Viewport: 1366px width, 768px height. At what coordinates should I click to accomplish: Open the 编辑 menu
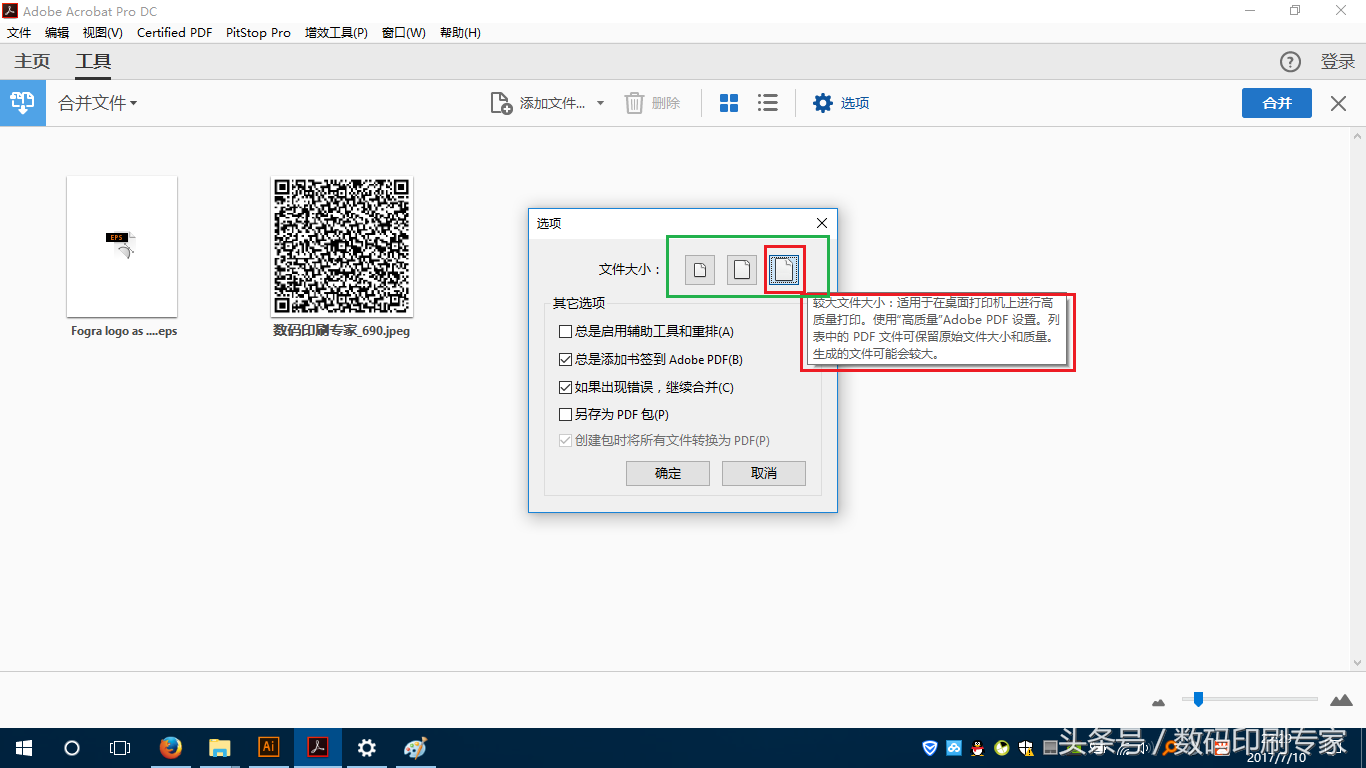coord(57,33)
